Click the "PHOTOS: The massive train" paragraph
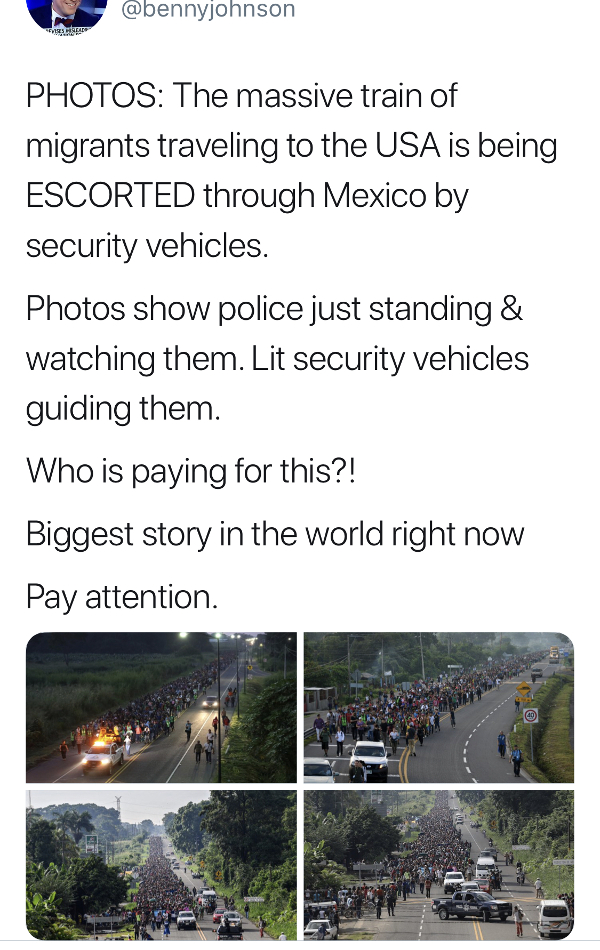This screenshot has width=600, height=950. 292,171
